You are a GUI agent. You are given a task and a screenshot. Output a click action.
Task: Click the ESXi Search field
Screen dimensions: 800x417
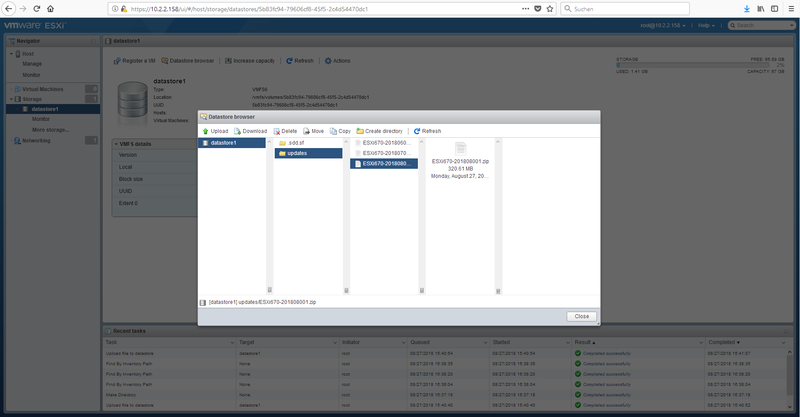pyautogui.click(x=761, y=26)
